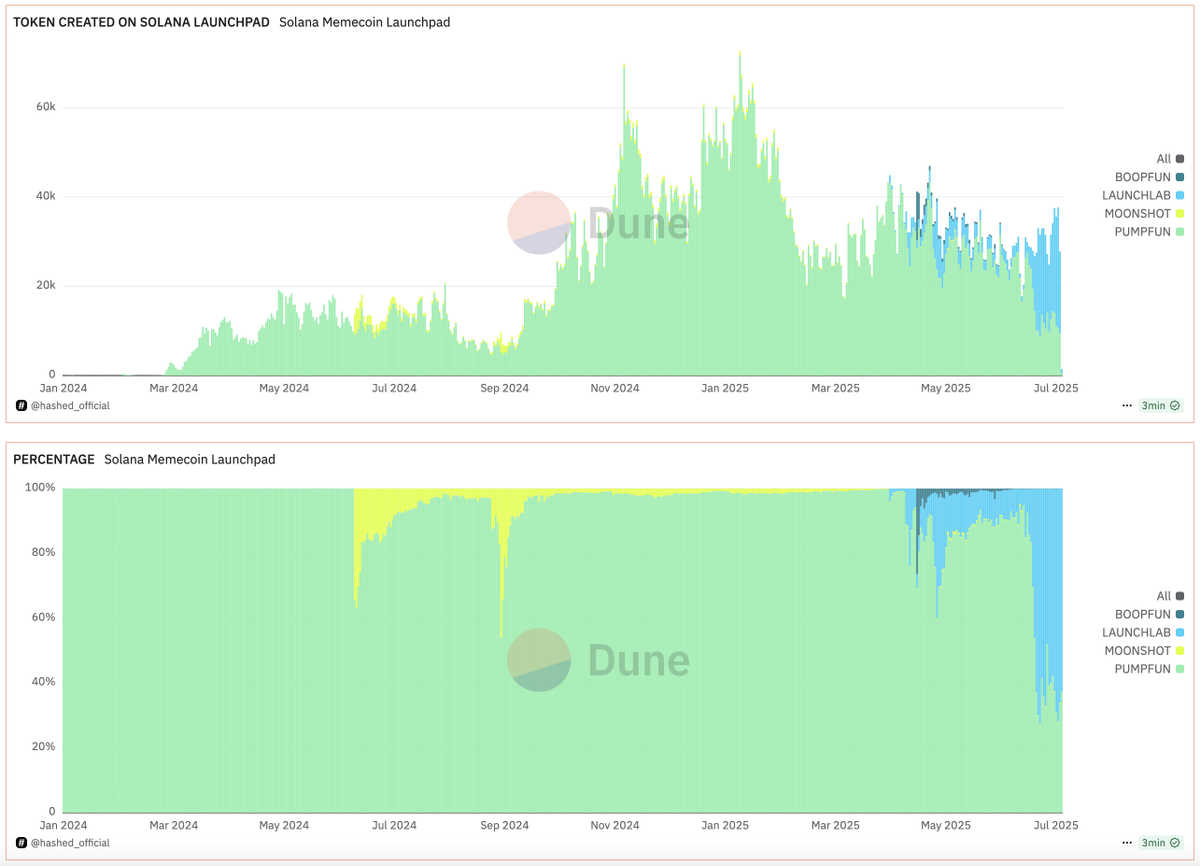Viewport: 1200px width, 866px height.
Task: Open @hashed_official profile link under token created chart
Action: [70, 406]
